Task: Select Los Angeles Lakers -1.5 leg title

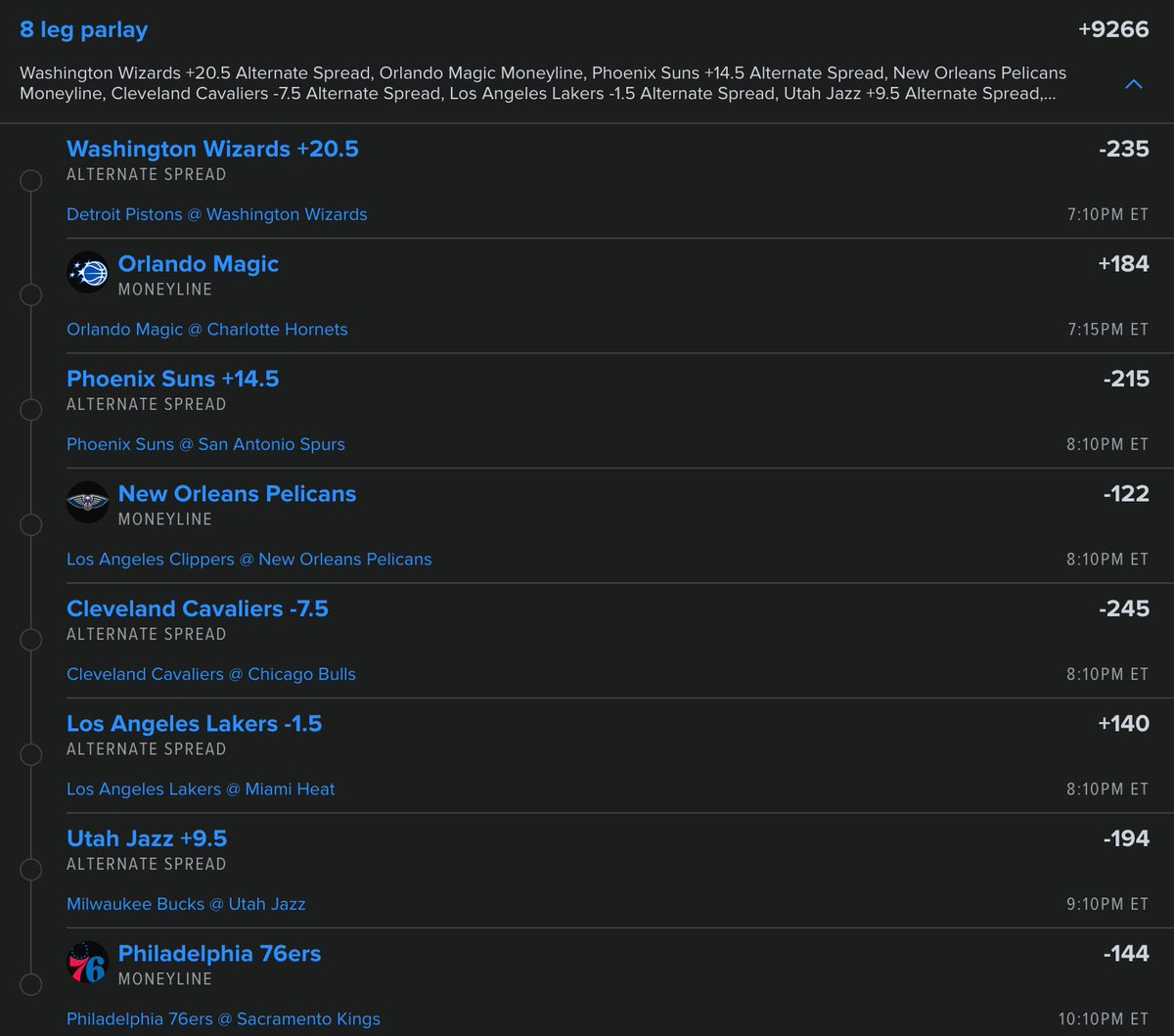Action: coord(195,724)
